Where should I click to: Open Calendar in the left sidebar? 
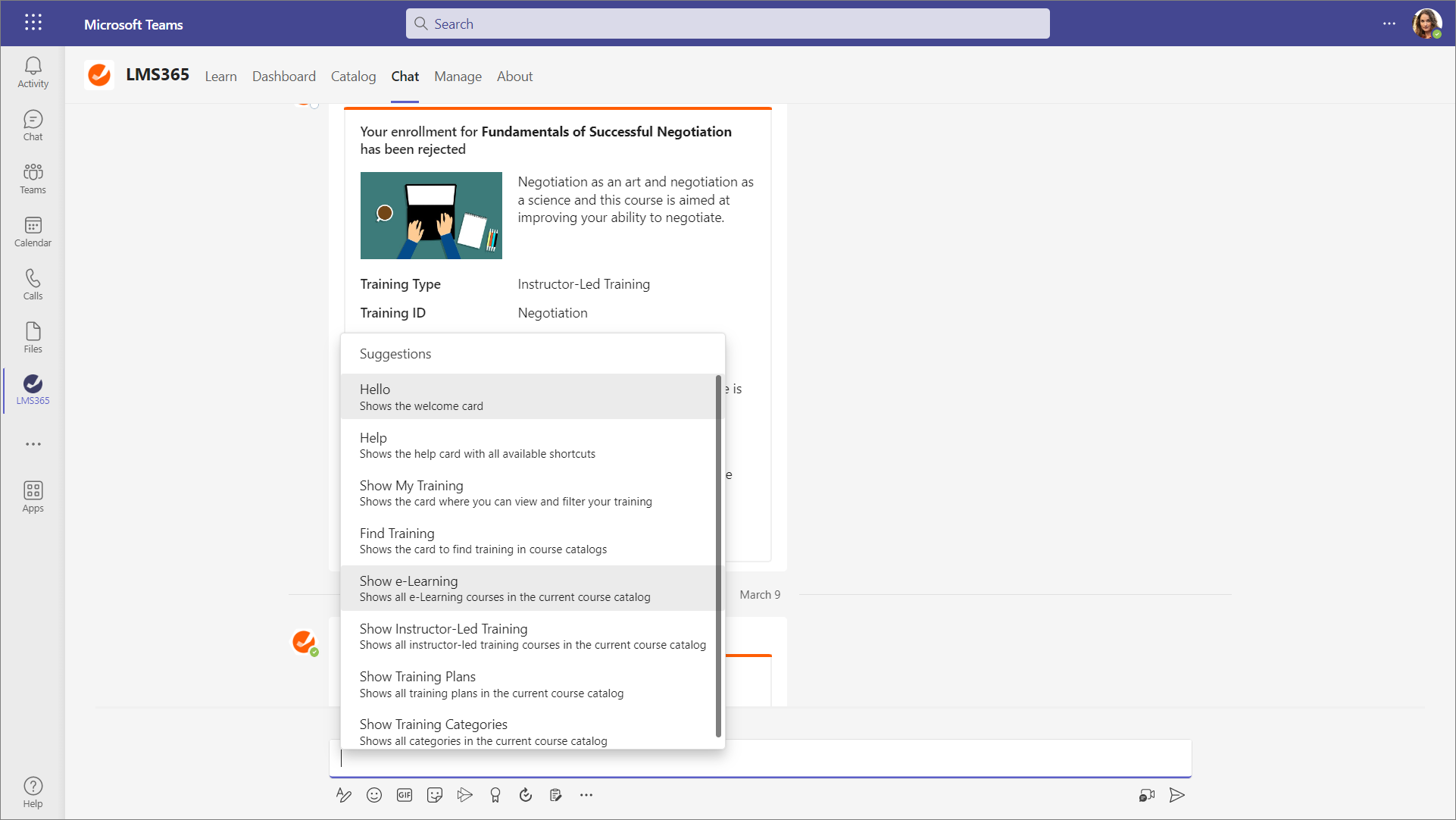point(33,232)
